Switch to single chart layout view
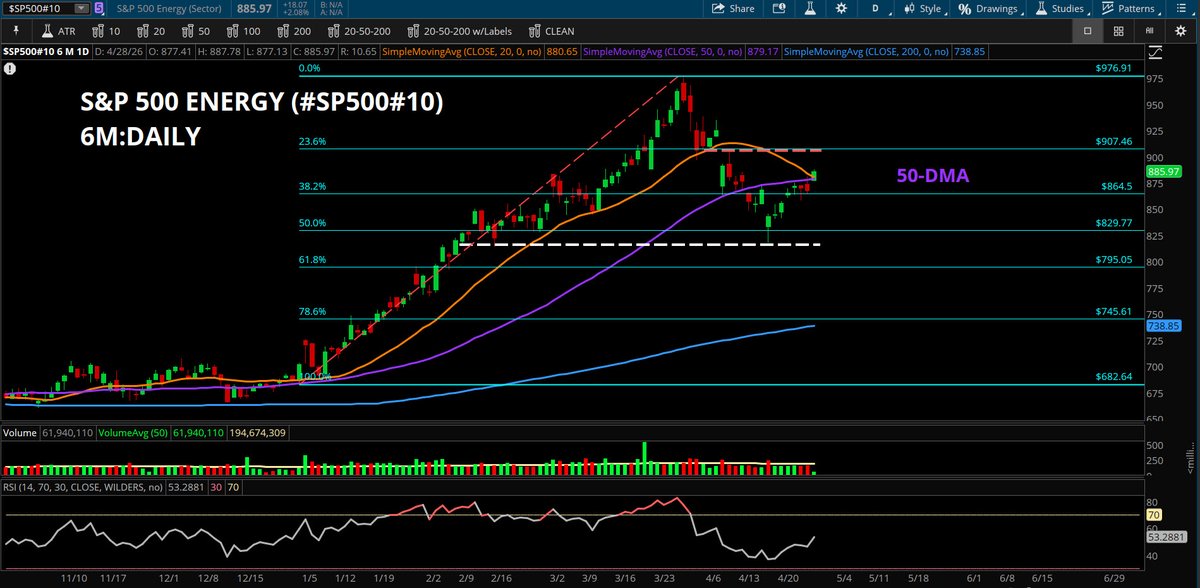 coord(1087,31)
